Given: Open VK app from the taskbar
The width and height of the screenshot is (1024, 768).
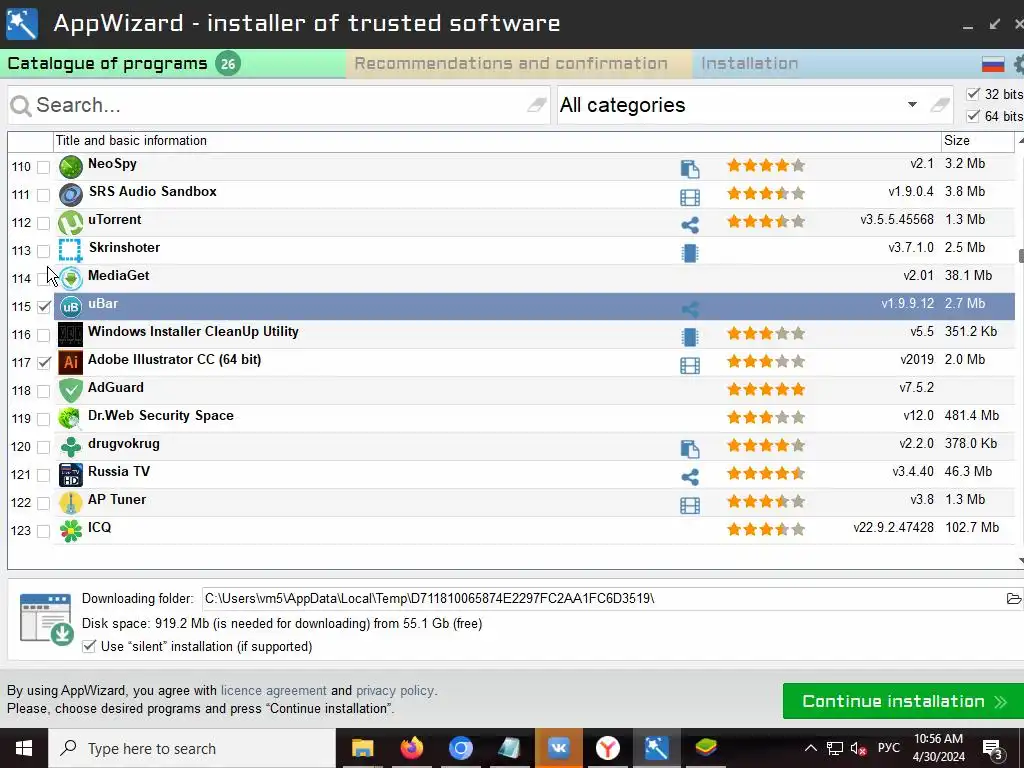Looking at the screenshot, I should tap(558, 748).
